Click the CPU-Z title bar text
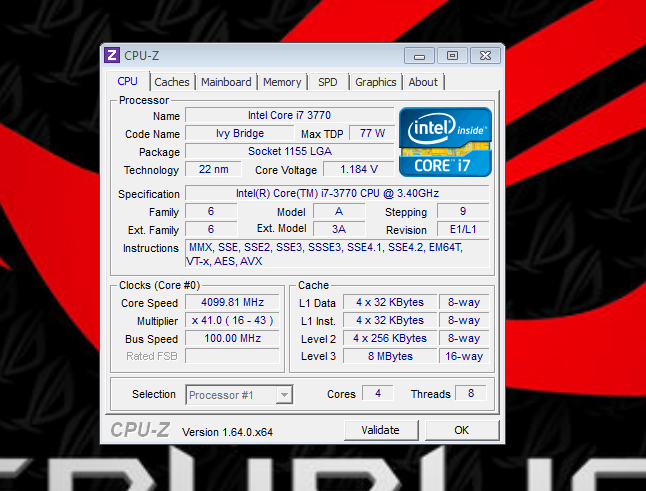 [x=141, y=56]
